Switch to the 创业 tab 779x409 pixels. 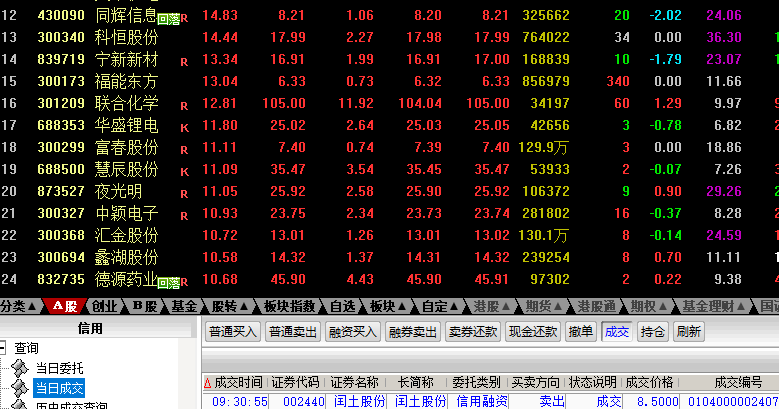click(104, 307)
